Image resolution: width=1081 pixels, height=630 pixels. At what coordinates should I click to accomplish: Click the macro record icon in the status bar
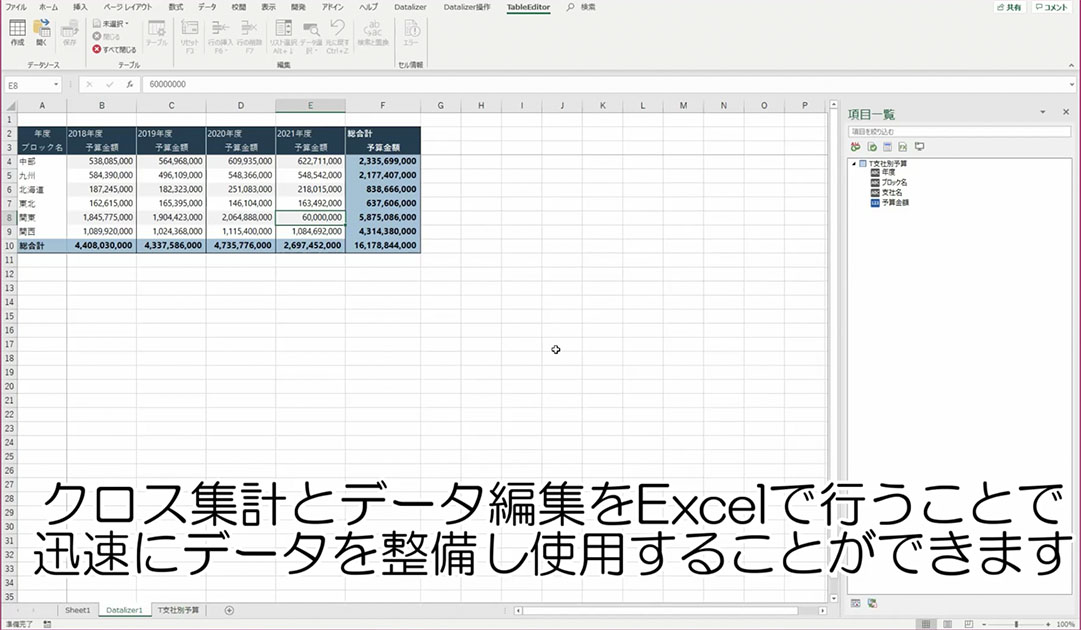tap(47, 624)
